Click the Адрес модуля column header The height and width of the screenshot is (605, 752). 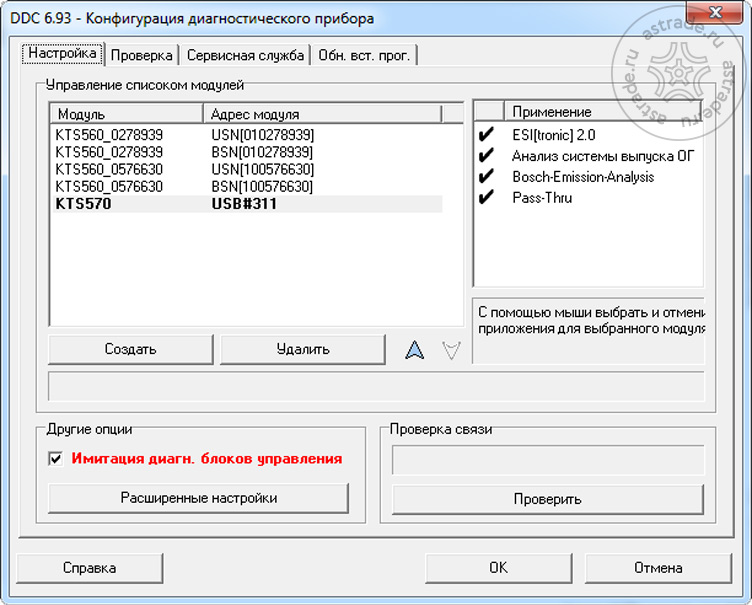point(322,114)
